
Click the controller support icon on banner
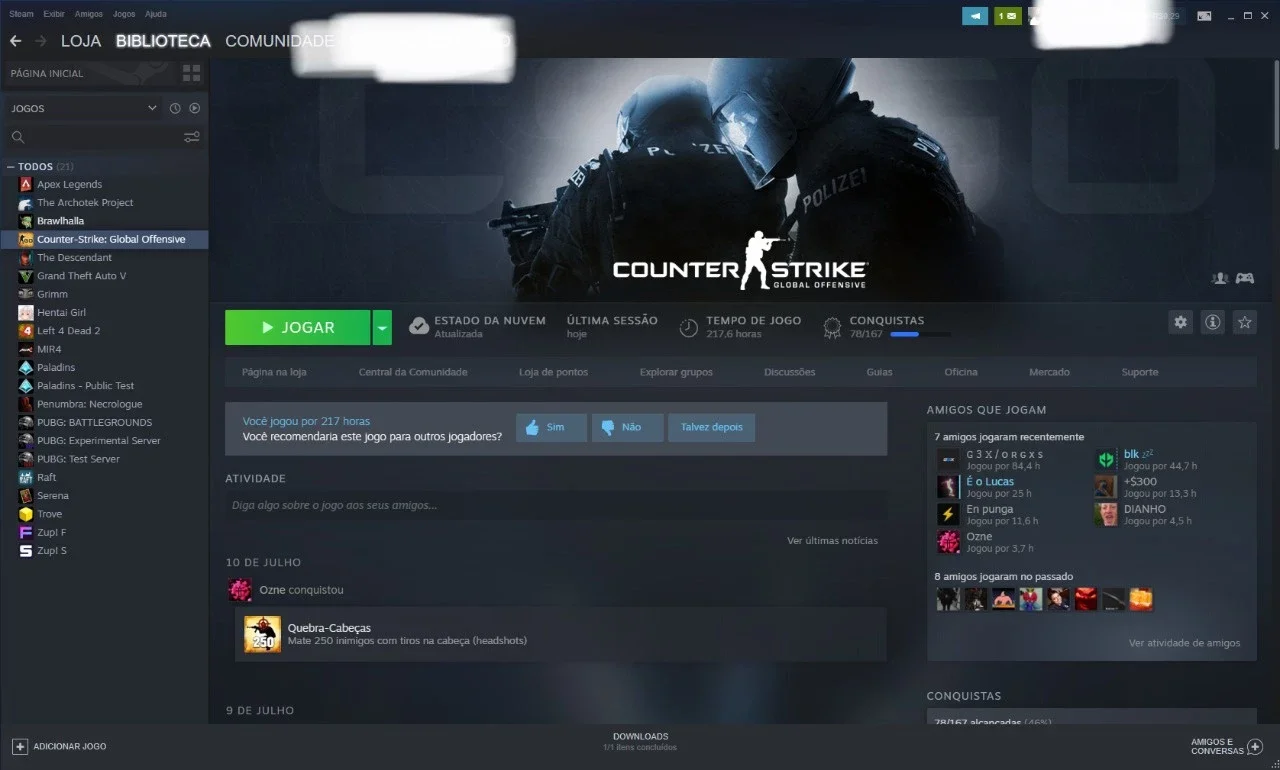[x=1244, y=278]
